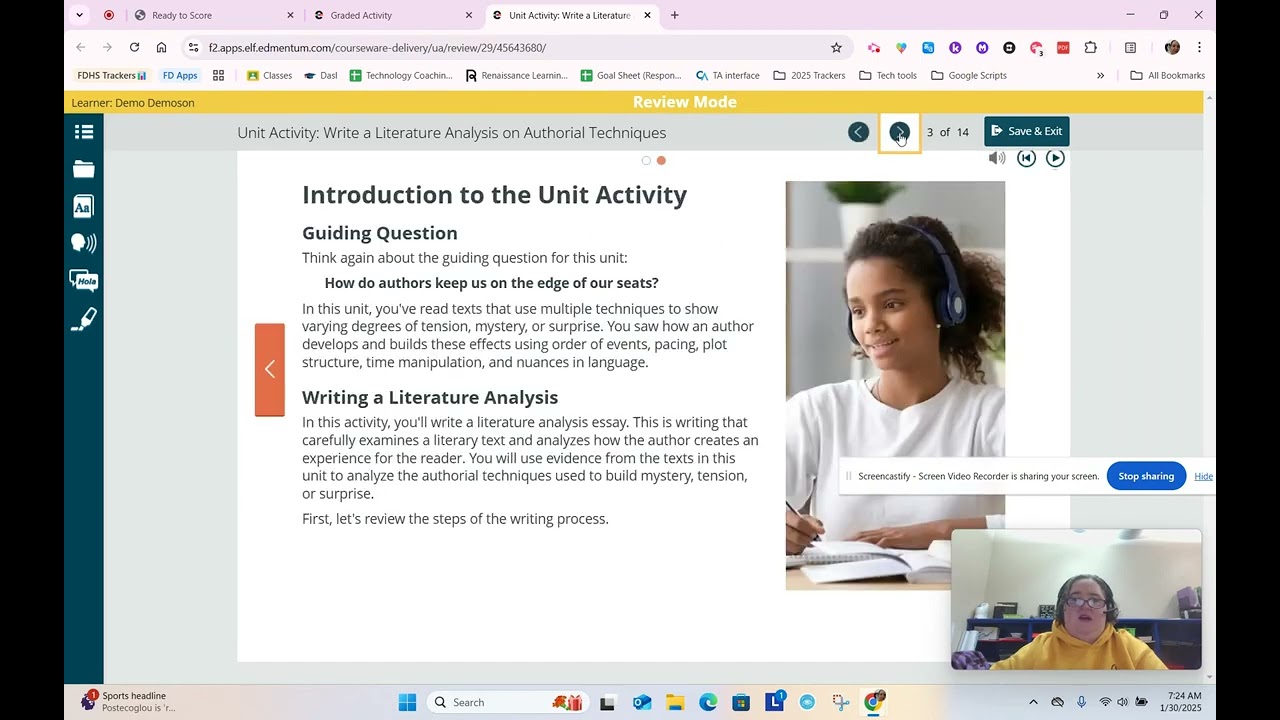Click Save & Exit button

[x=1027, y=131]
